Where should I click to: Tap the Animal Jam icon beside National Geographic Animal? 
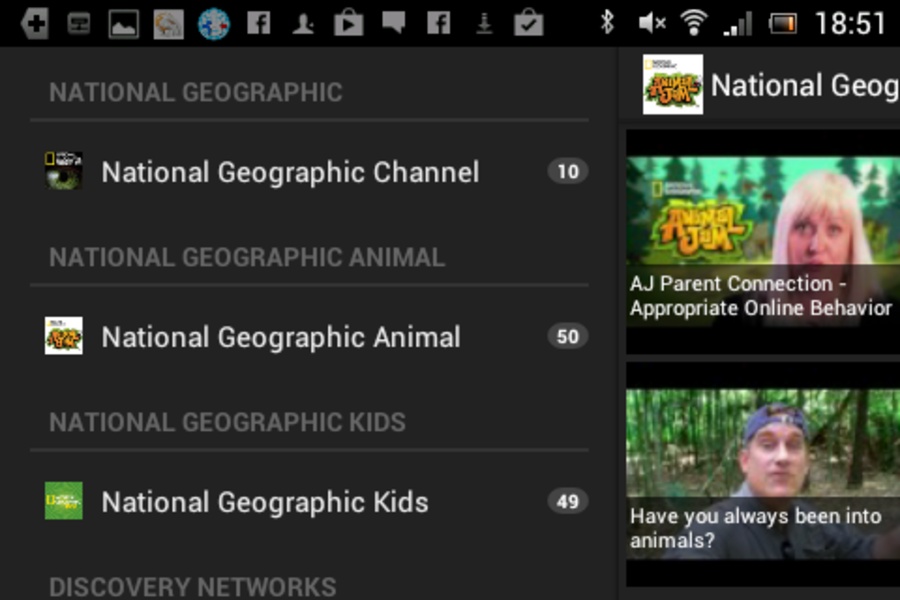tap(64, 336)
